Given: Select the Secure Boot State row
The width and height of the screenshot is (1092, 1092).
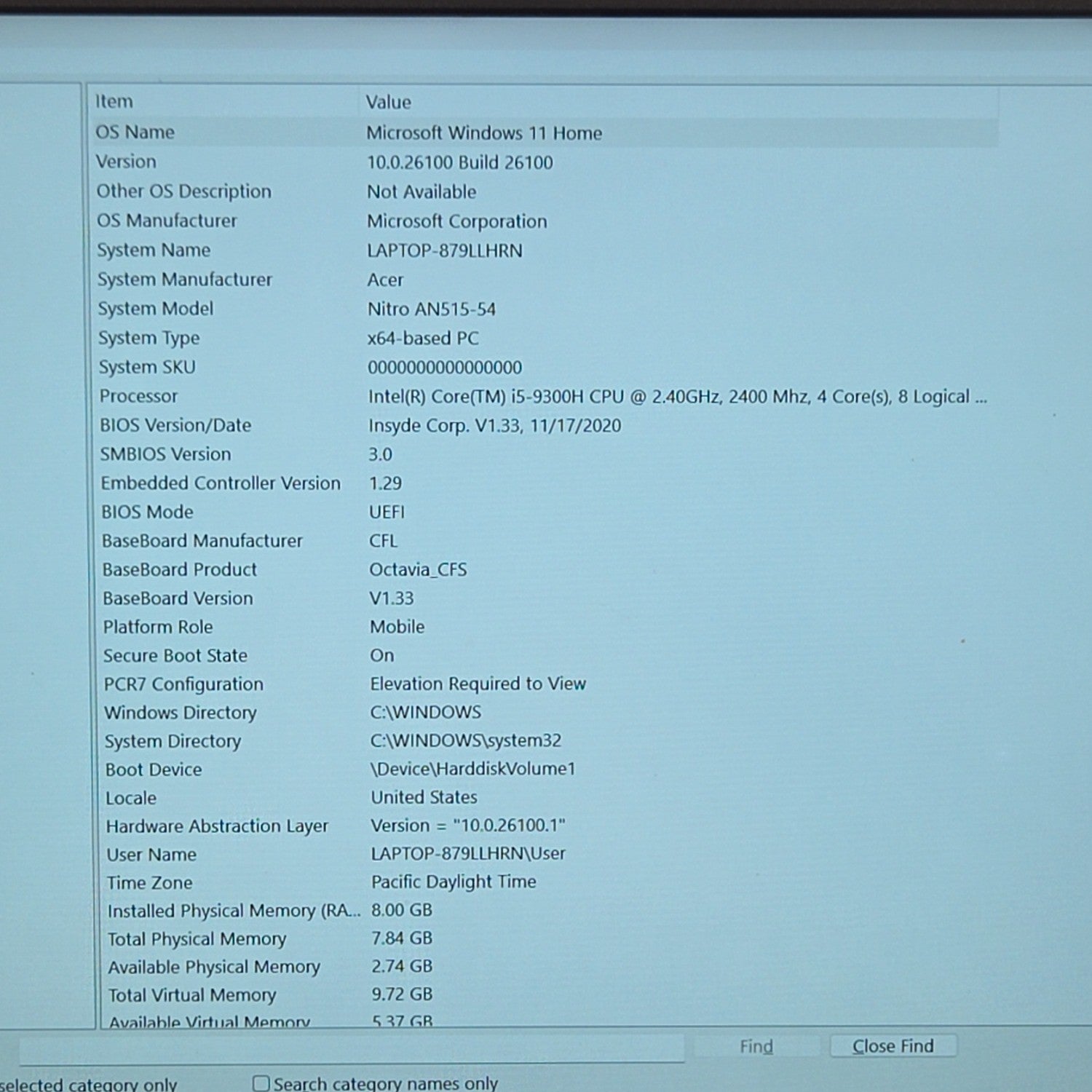Looking at the screenshot, I should [x=546, y=655].
